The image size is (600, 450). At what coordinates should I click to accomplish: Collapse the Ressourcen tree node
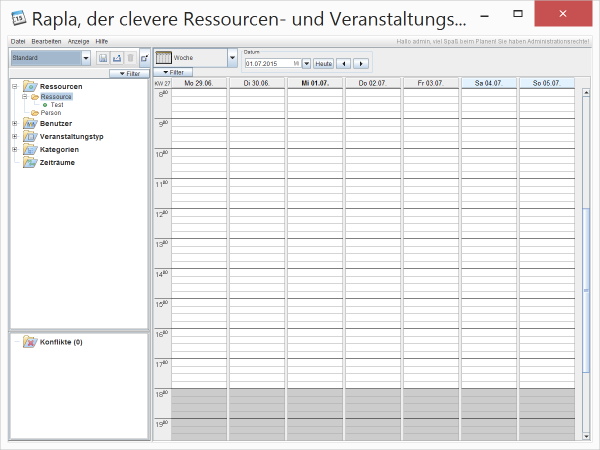[x=15, y=86]
